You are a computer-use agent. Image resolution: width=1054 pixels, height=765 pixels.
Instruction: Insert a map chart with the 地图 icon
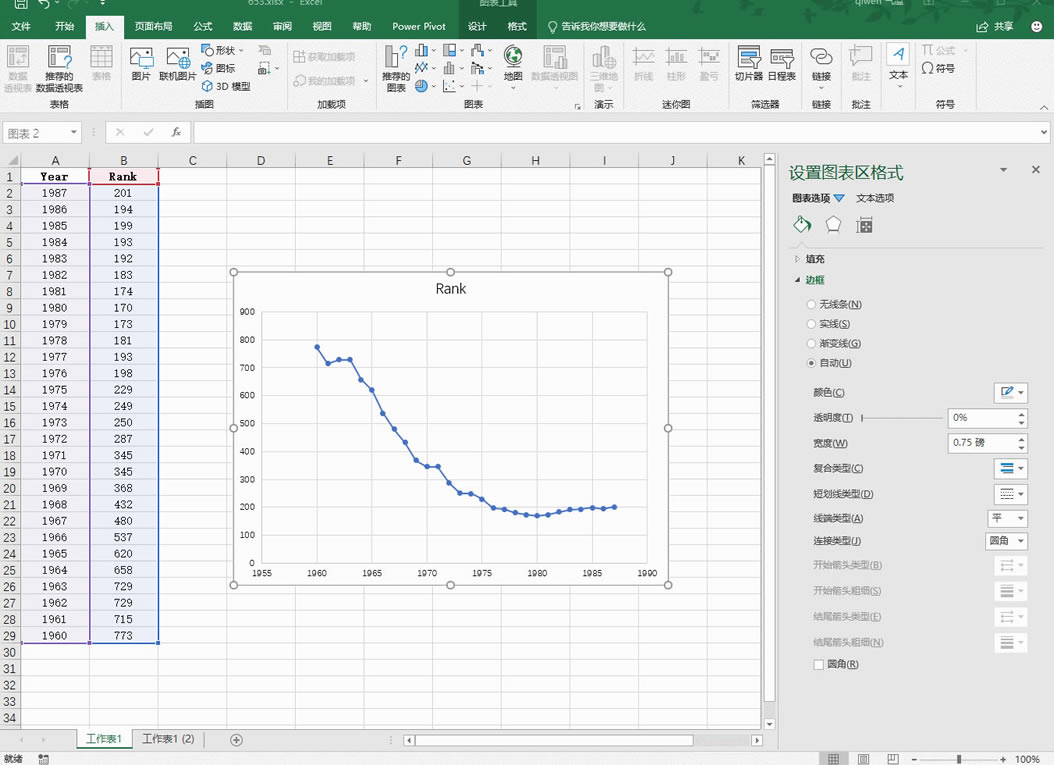click(513, 65)
